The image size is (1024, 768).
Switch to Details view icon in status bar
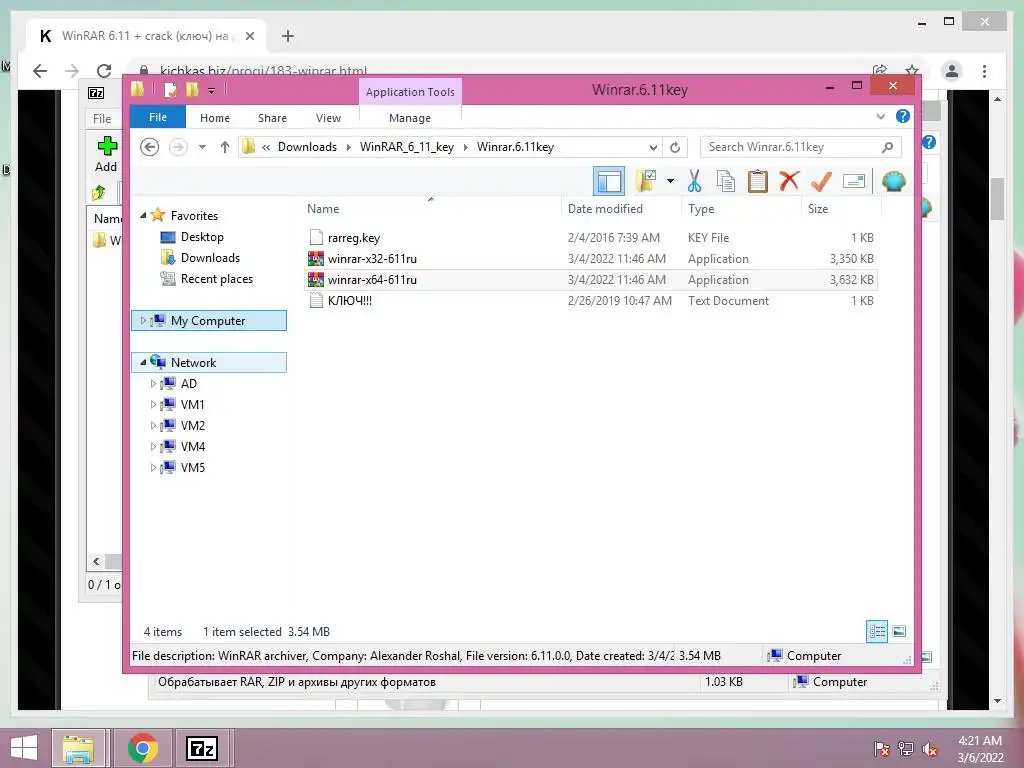(877, 631)
